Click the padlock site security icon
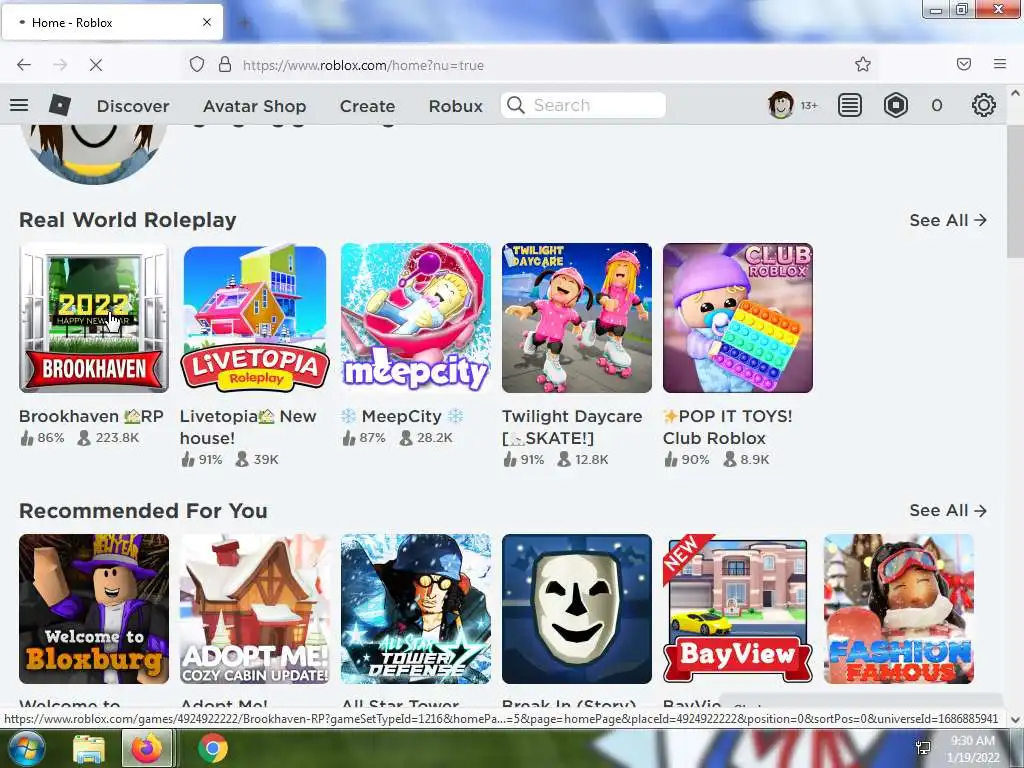Image resolution: width=1024 pixels, height=768 pixels. [225, 65]
